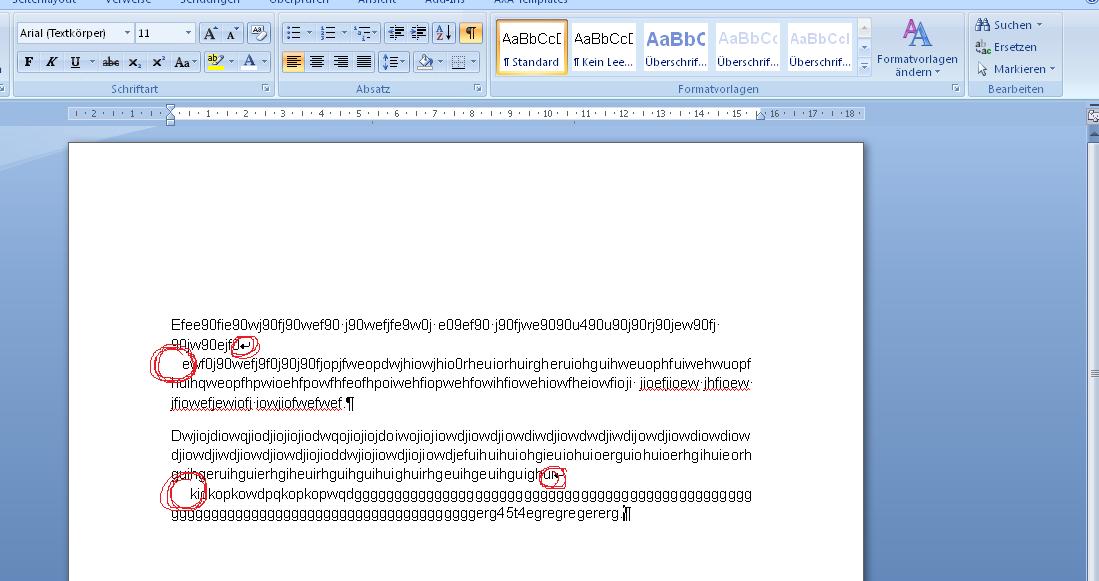Viewport: 1099px width, 581px height.
Task: Open the Arial font name dropdown
Action: [127, 33]
